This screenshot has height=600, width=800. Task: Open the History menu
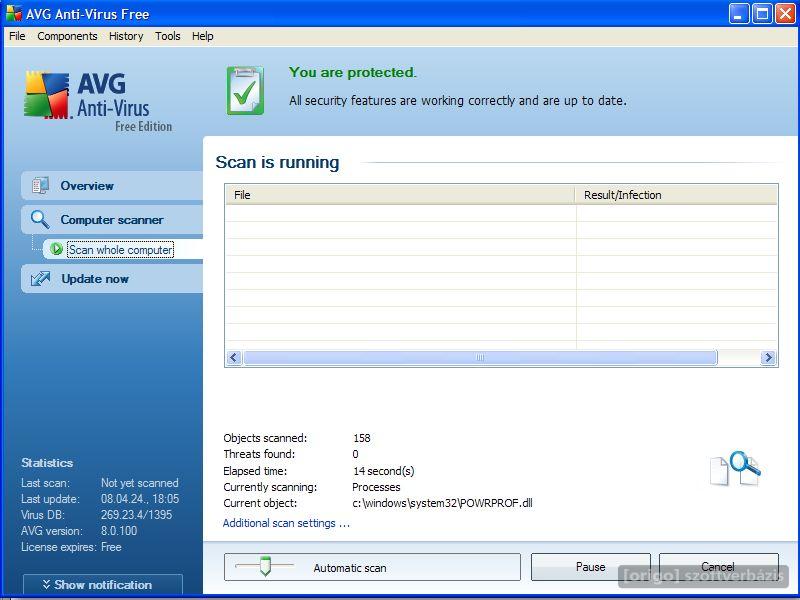pos(126,36)
